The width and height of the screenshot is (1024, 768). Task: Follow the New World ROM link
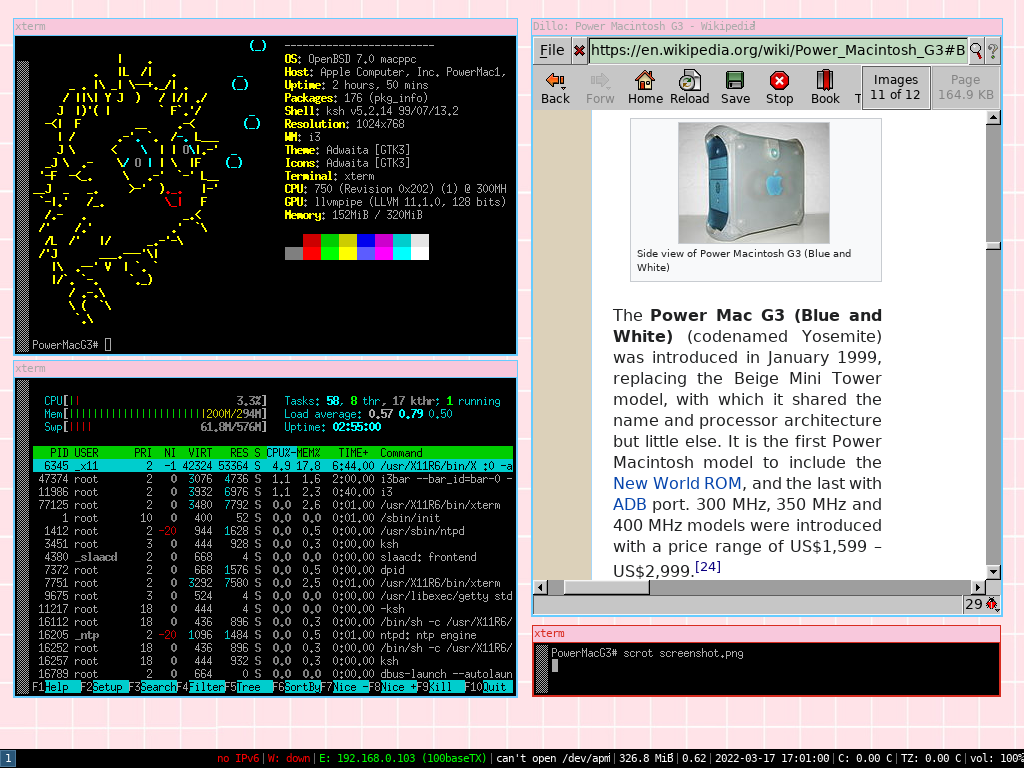coord(677,483)
